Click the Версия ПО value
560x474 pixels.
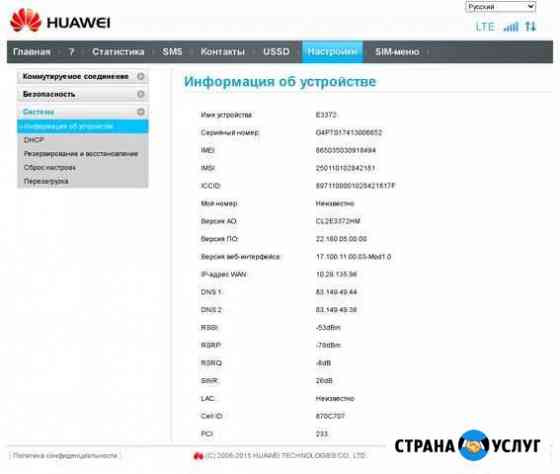[341, 239]
